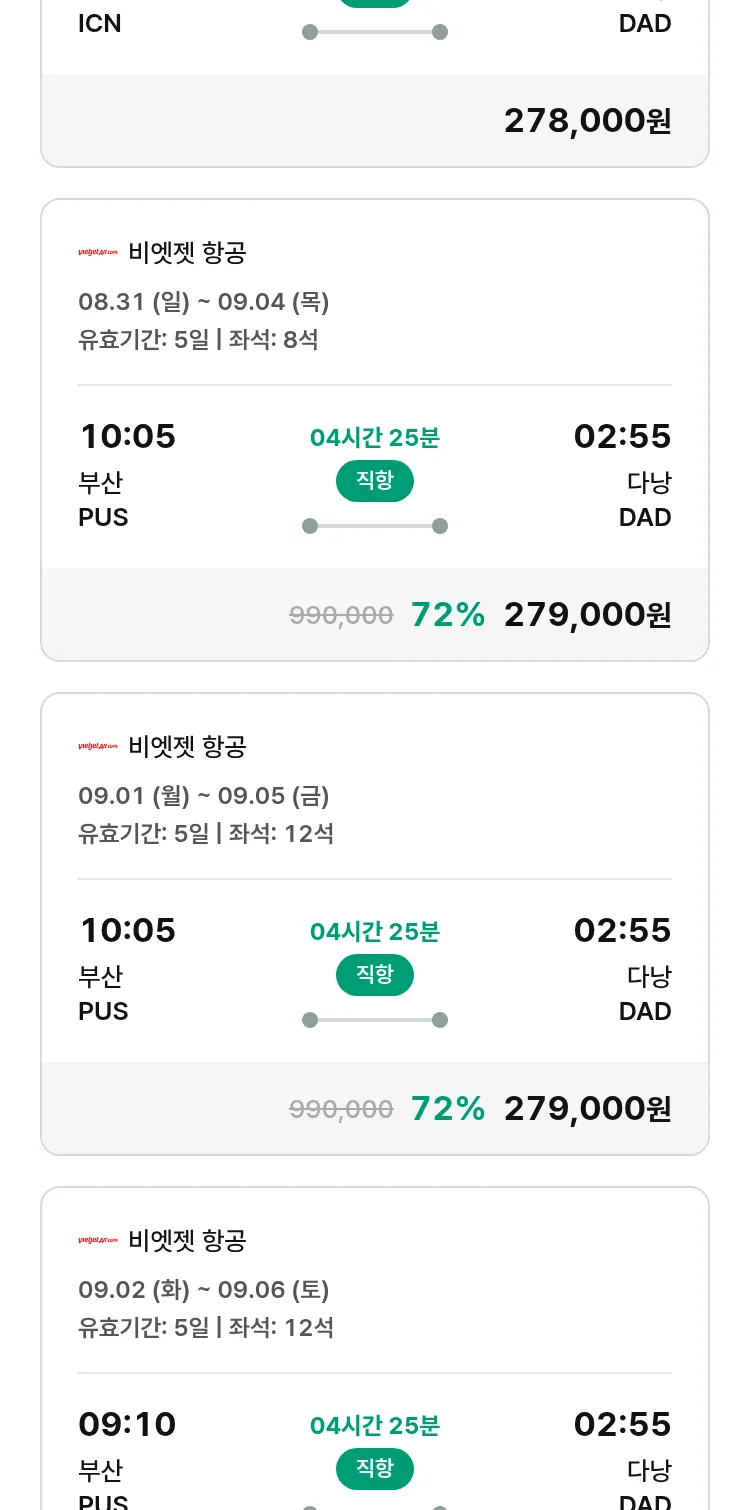Click the route line on the ICN–DAD card
This screenshot has height=1510, width=750.
(x=375, y=32)
